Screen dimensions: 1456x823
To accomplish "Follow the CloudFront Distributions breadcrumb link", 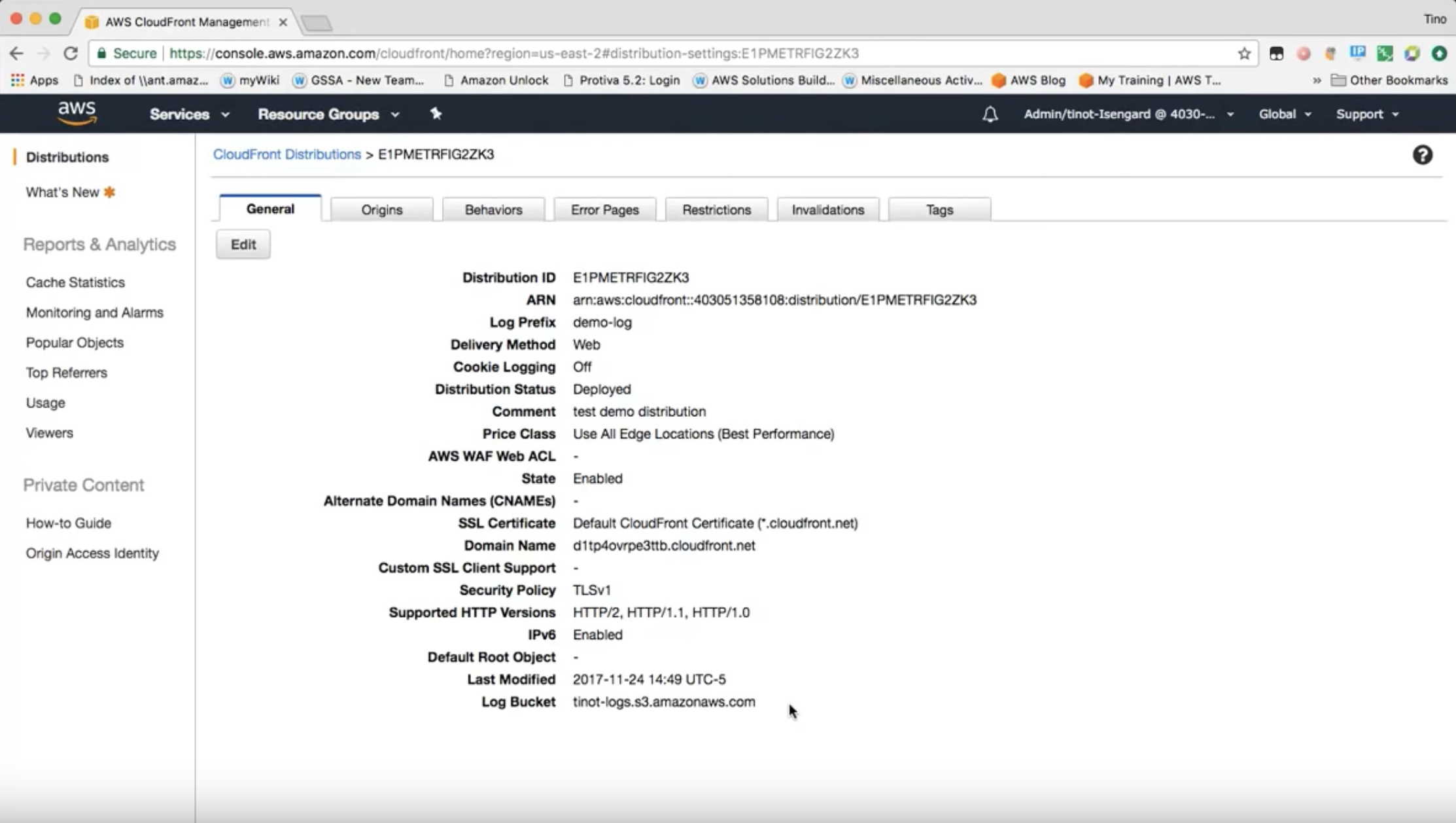I will click(286, 154).
